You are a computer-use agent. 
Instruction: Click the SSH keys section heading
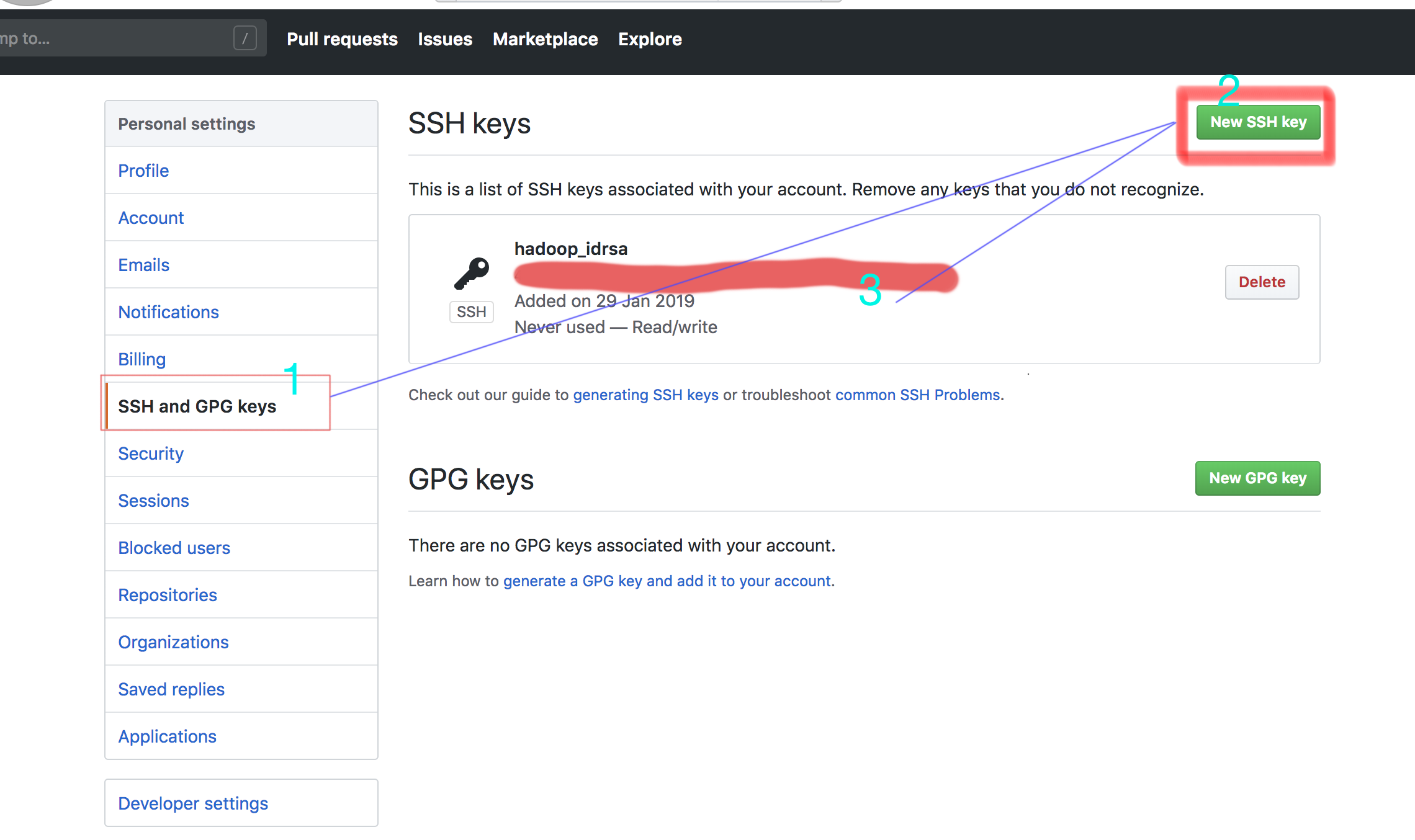click(469, 123)
